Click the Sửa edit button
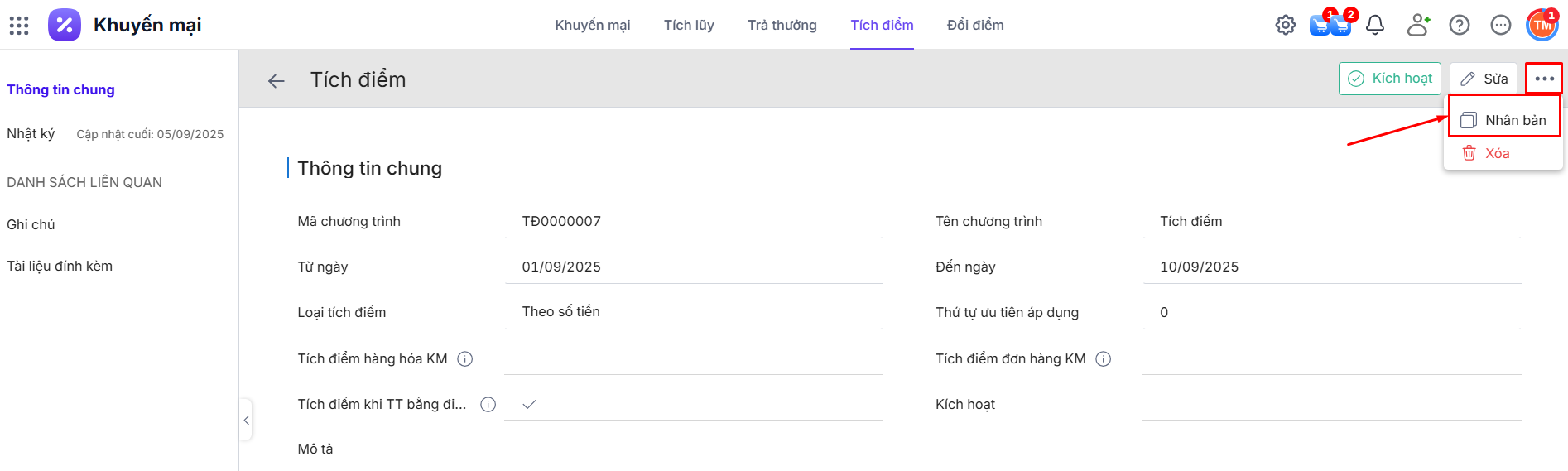 (1484, 79)
